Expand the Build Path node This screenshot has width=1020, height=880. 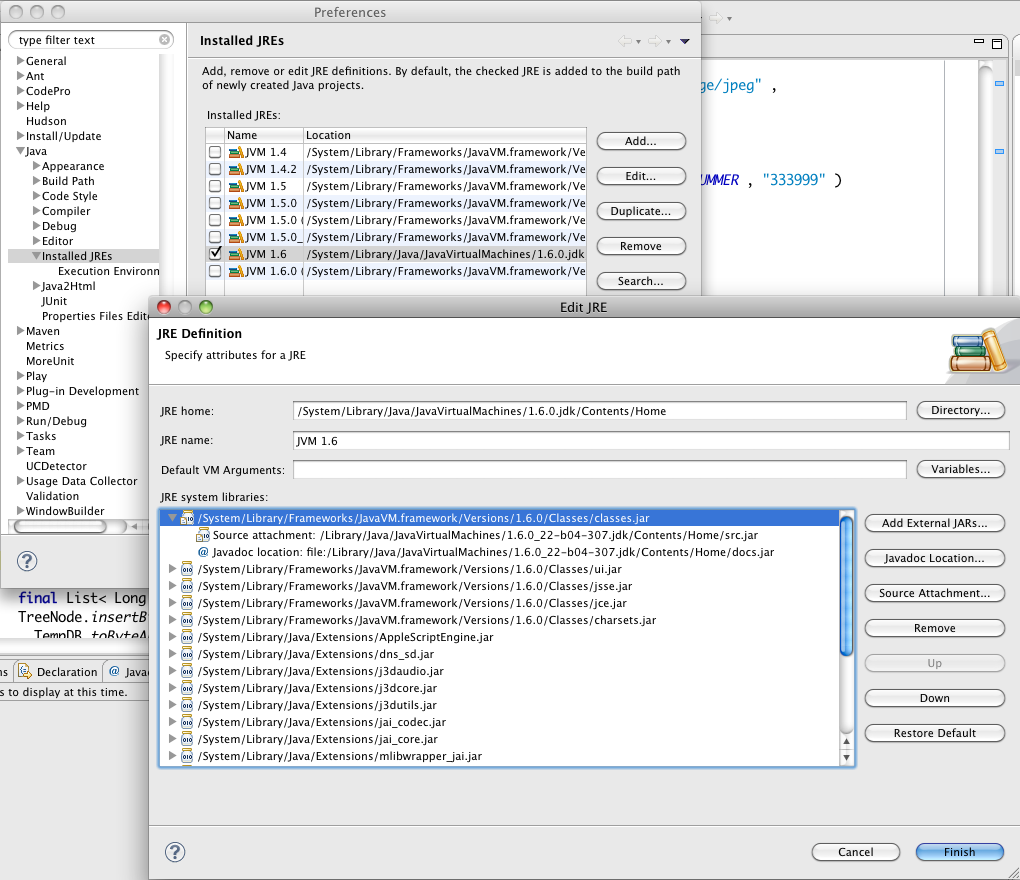(x=36, y=181)
